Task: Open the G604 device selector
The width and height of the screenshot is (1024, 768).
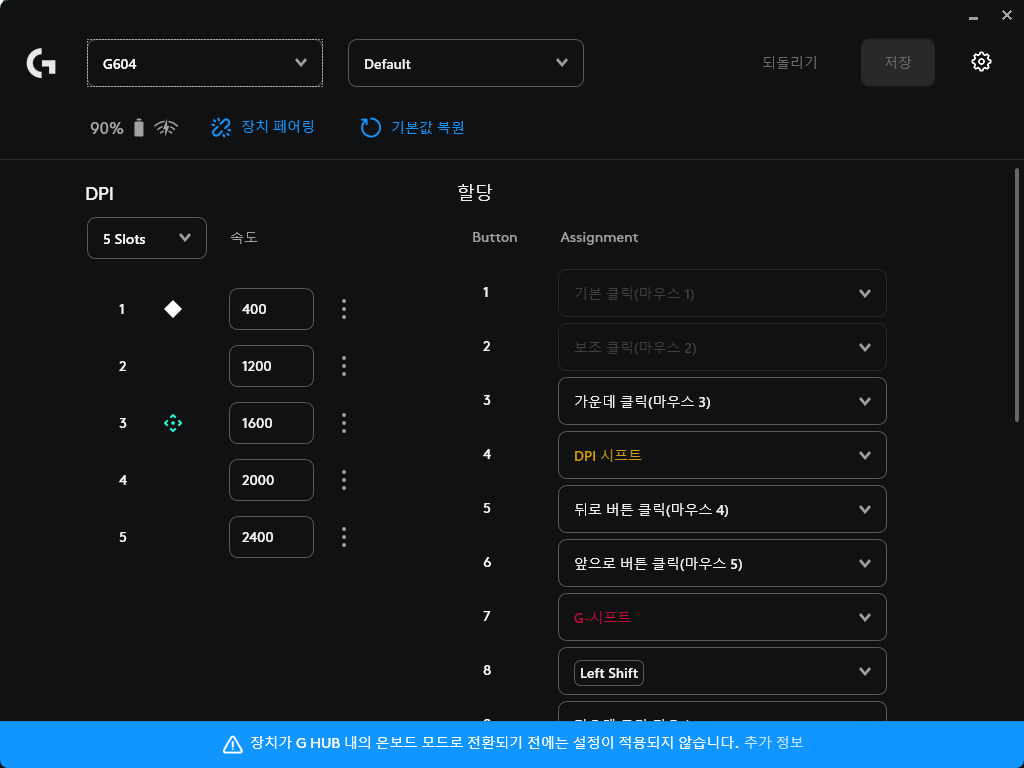Action: pyautogui.click(x=204, y=62)
